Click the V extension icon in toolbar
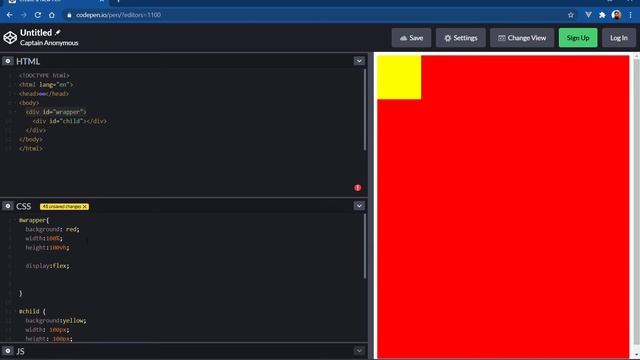The width and height of the screenshot is (640, 360). 588,15
